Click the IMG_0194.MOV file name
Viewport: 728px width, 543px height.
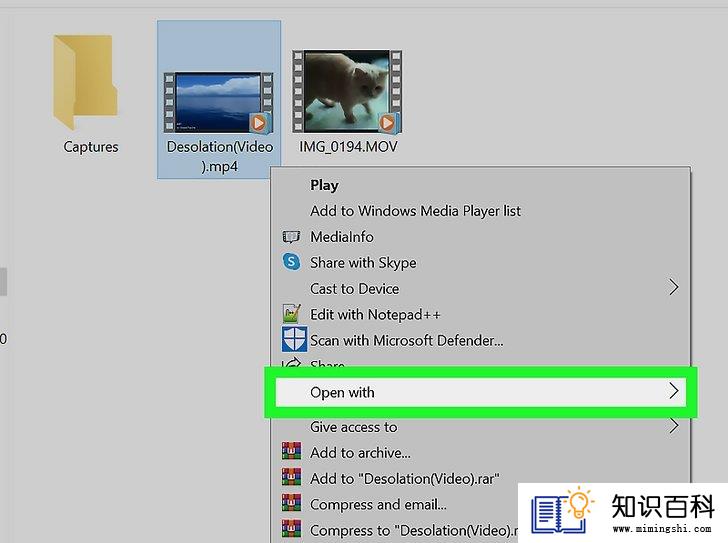click(348, 147)
